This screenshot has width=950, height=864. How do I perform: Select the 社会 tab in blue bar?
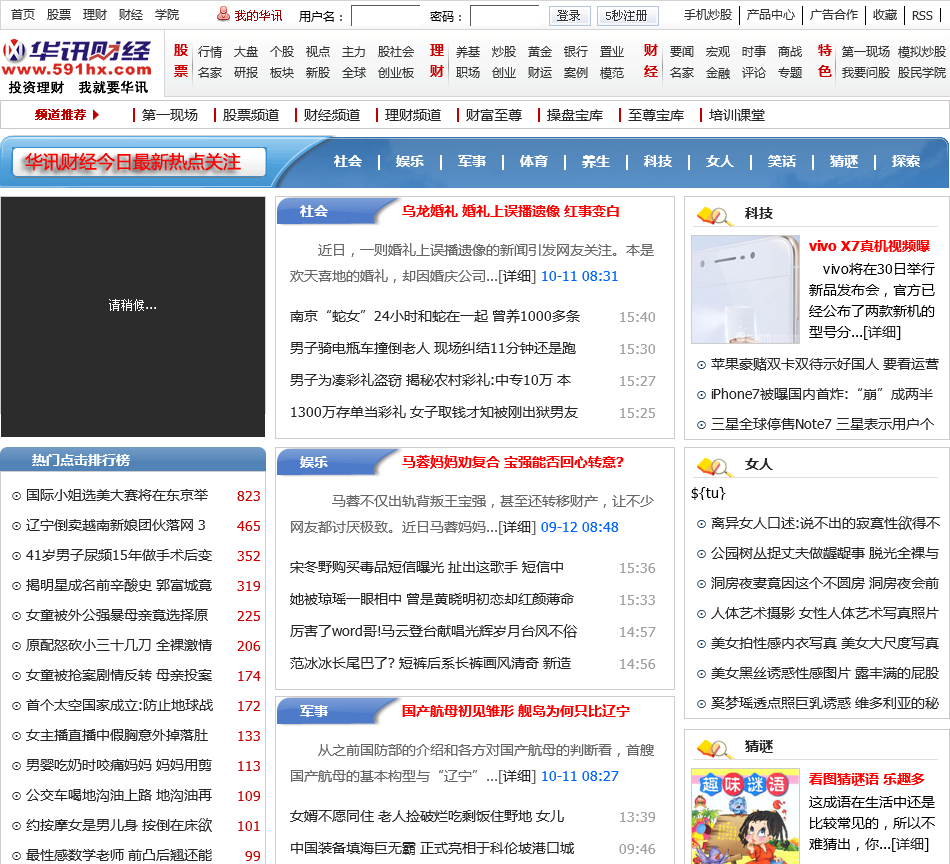tap(348, 161)
